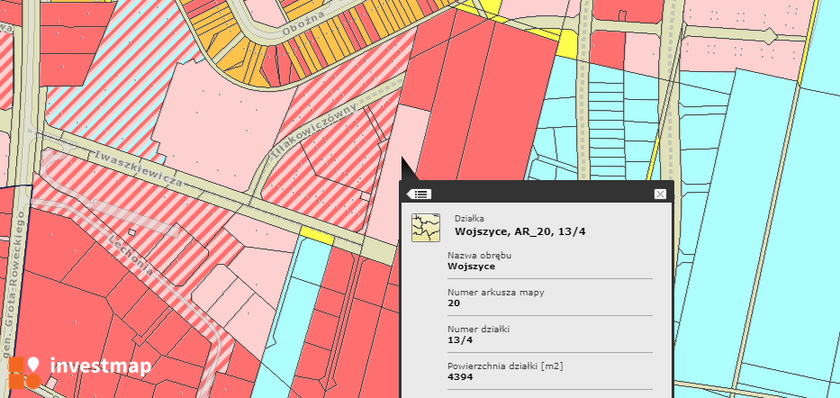Open the results list icon in popup header
The height and width of the screenshot is (398, 840).
419,194
